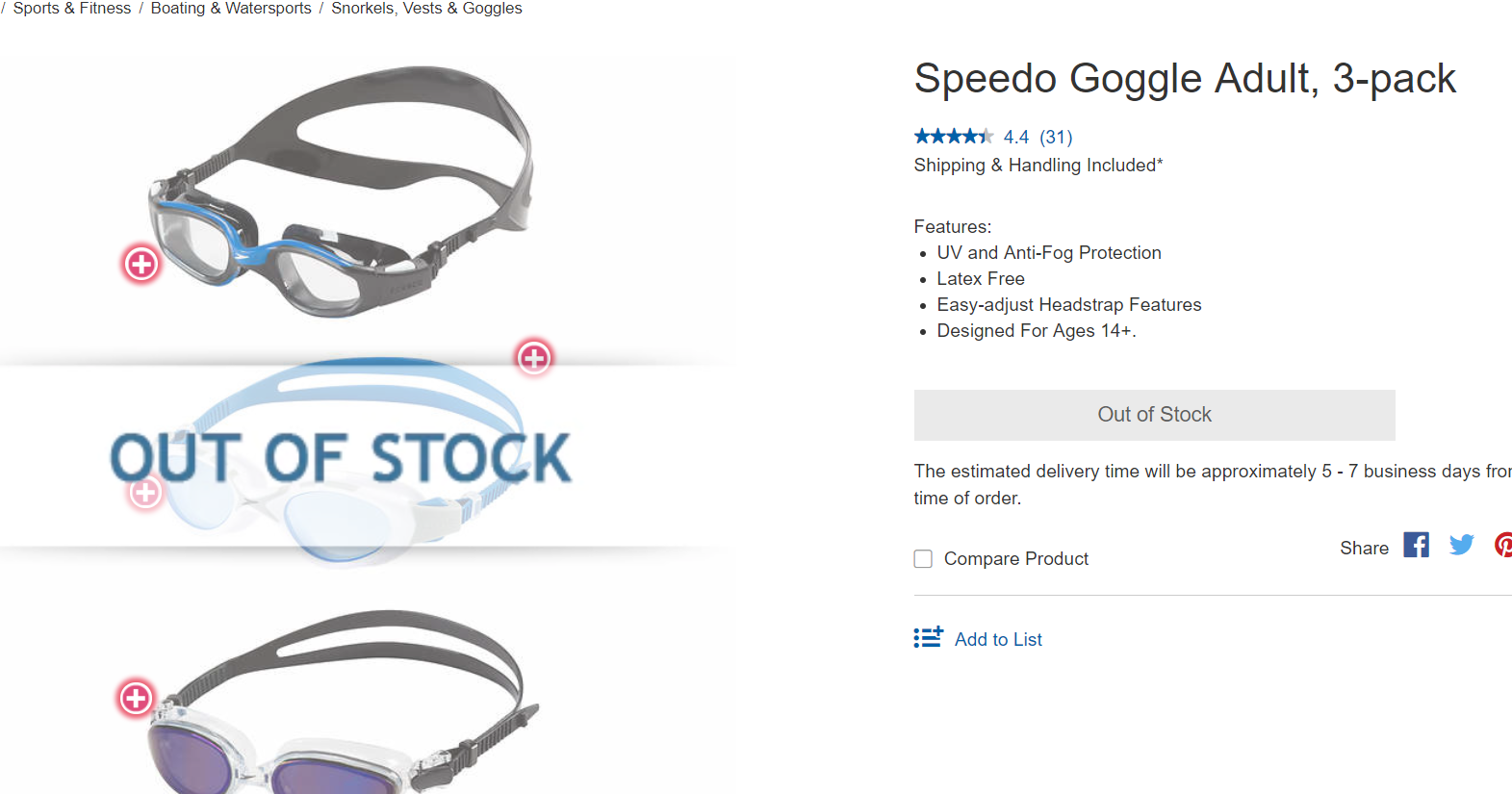The width and height of the screenshot is (1512, 794).
Task: Open the (31) reviews count link
Action: coord(1056,137)
